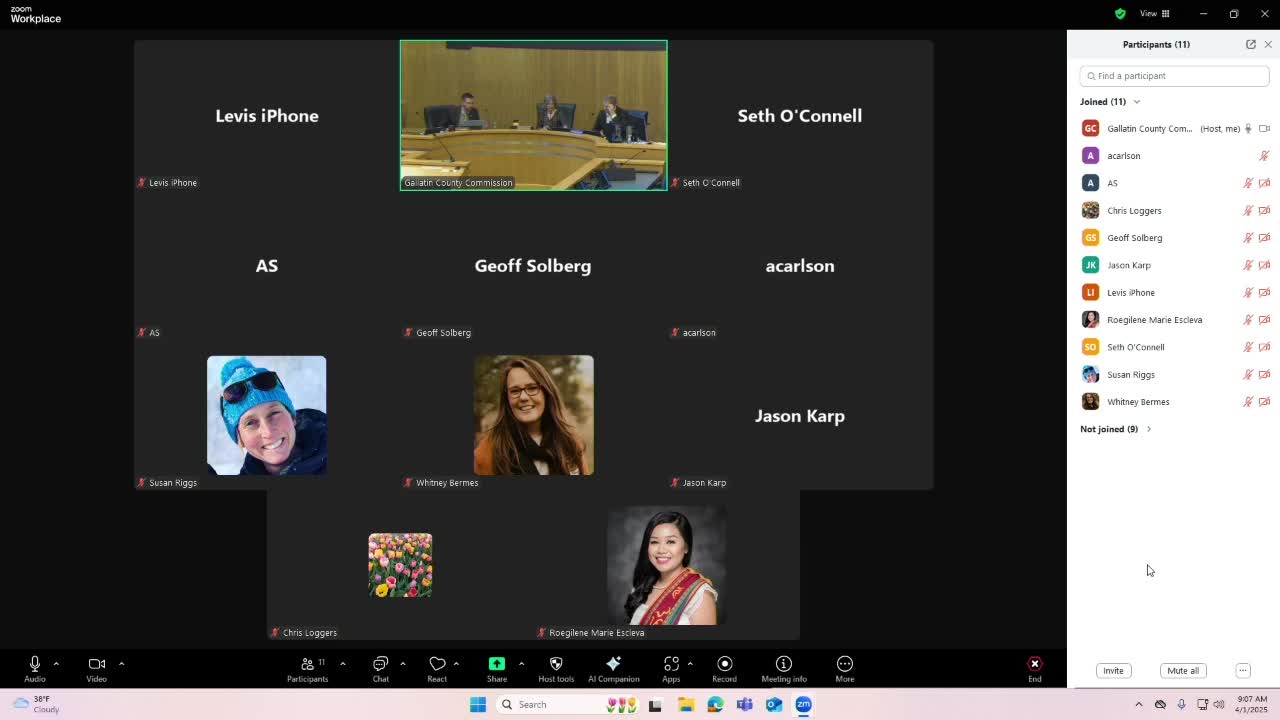The height and width of the screenshot is (720, 1280).
Task: Click the Mute all button
Action: pyautogui.click(x=1182, y=671)
